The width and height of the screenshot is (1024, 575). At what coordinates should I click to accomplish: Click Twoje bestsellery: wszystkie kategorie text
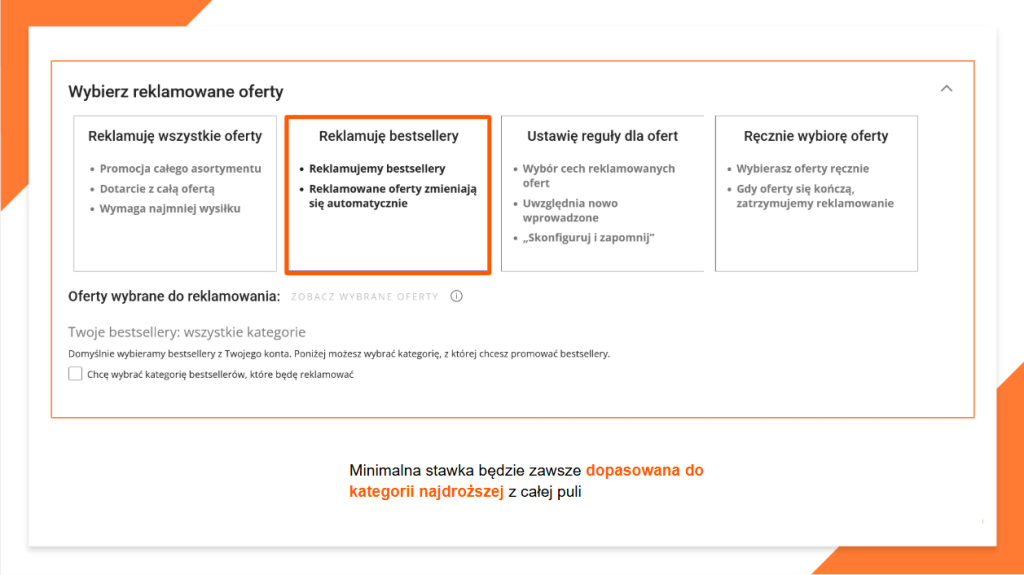coord(187,332)
